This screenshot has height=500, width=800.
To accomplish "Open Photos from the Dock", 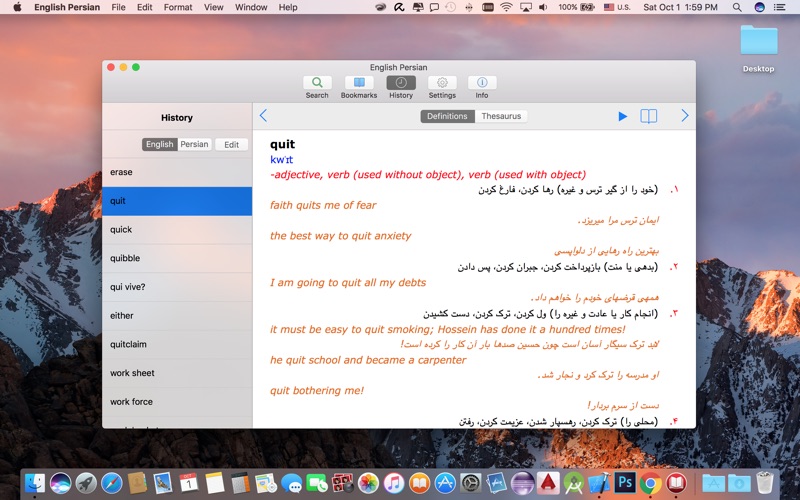I will [x=368, y=483].
